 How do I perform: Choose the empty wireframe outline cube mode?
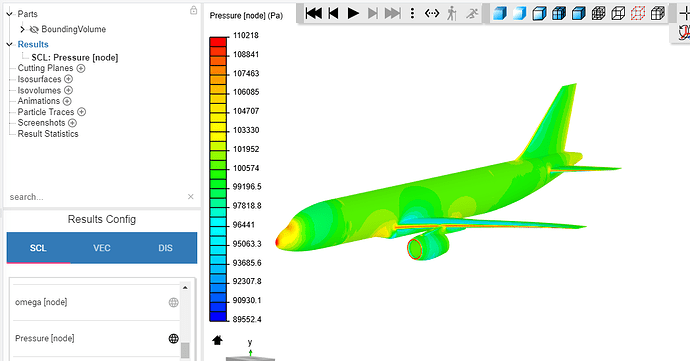click(x=618, y=13)
